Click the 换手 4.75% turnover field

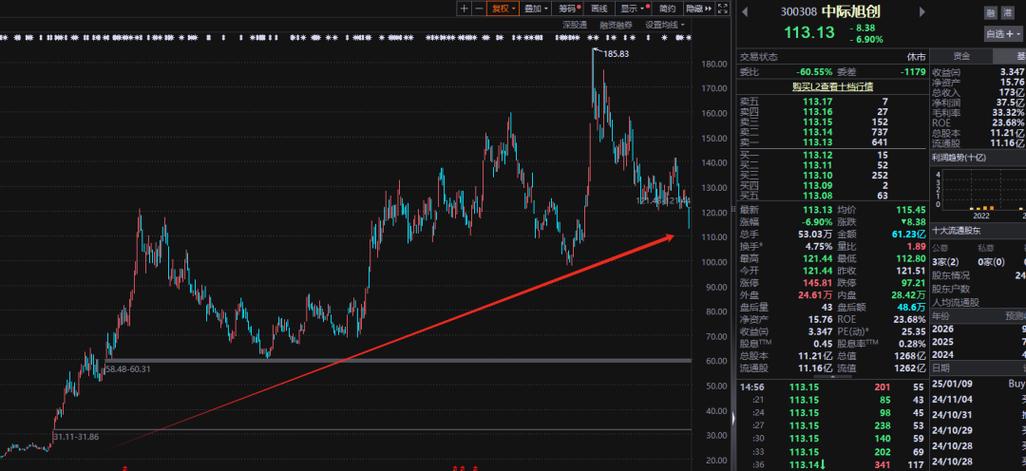[x=785, y=247]
